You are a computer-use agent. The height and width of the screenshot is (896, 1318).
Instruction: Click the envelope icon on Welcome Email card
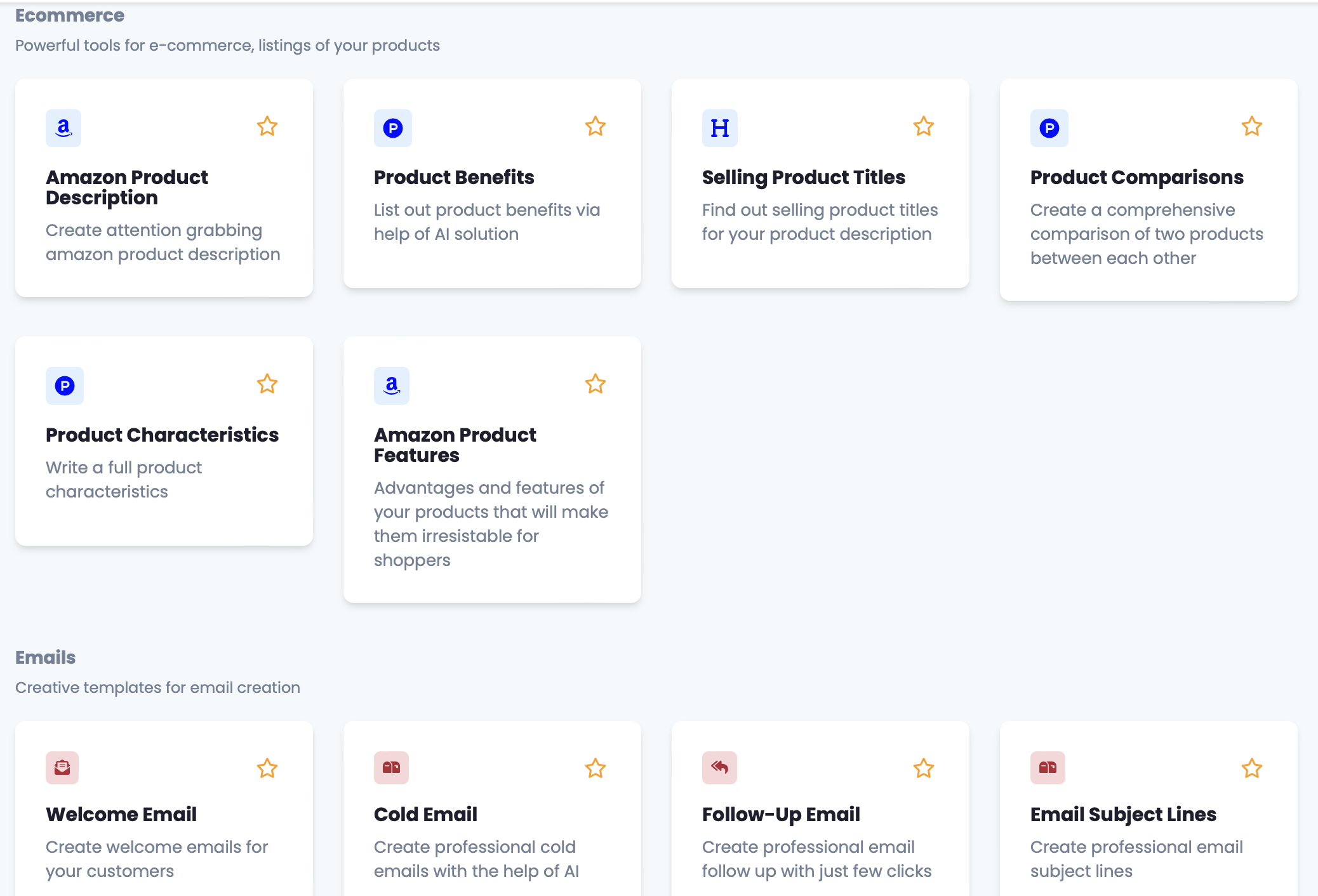62,768
